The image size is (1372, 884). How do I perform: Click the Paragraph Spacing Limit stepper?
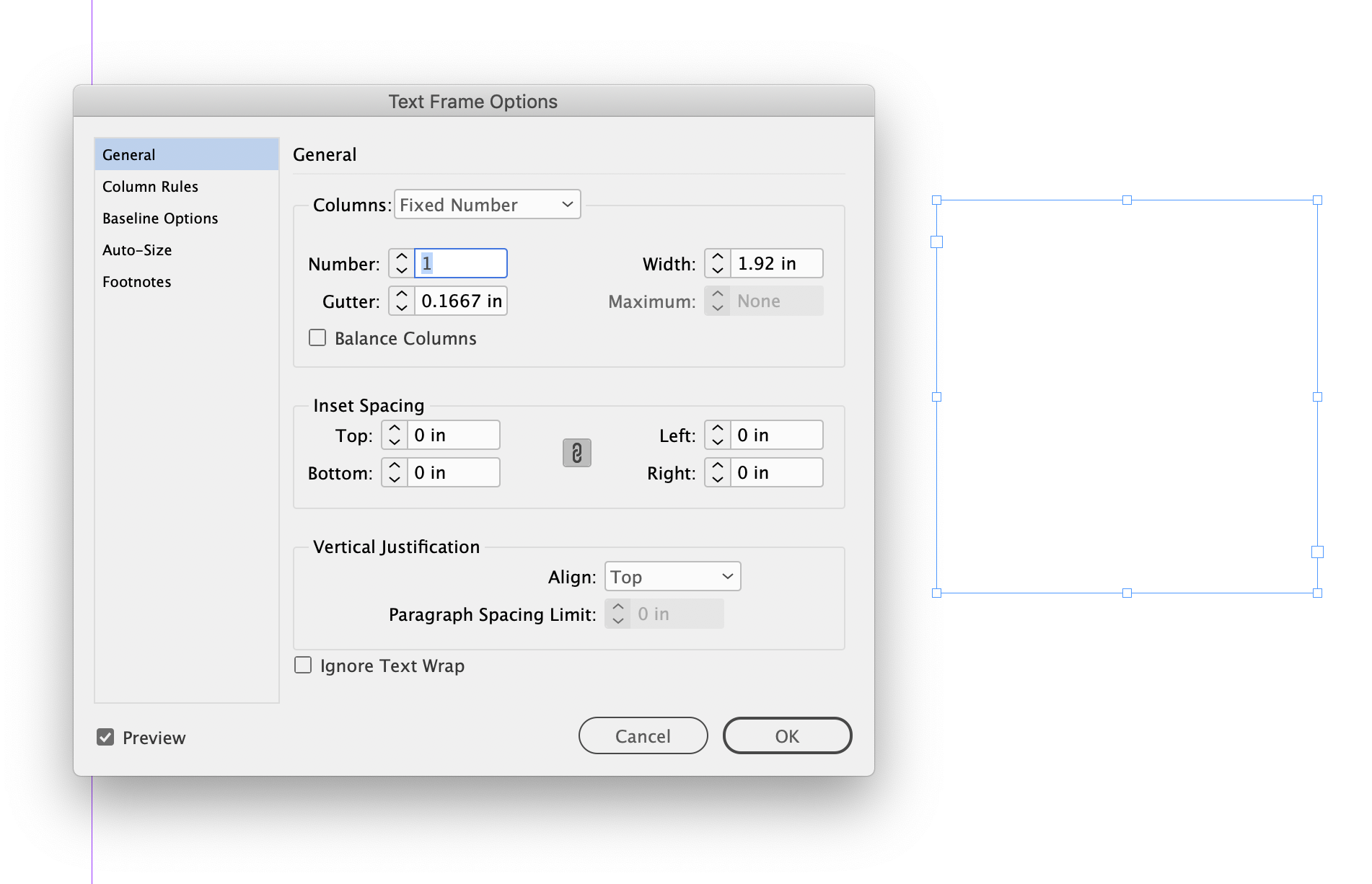pyautogui.click(x=617, y=614)
